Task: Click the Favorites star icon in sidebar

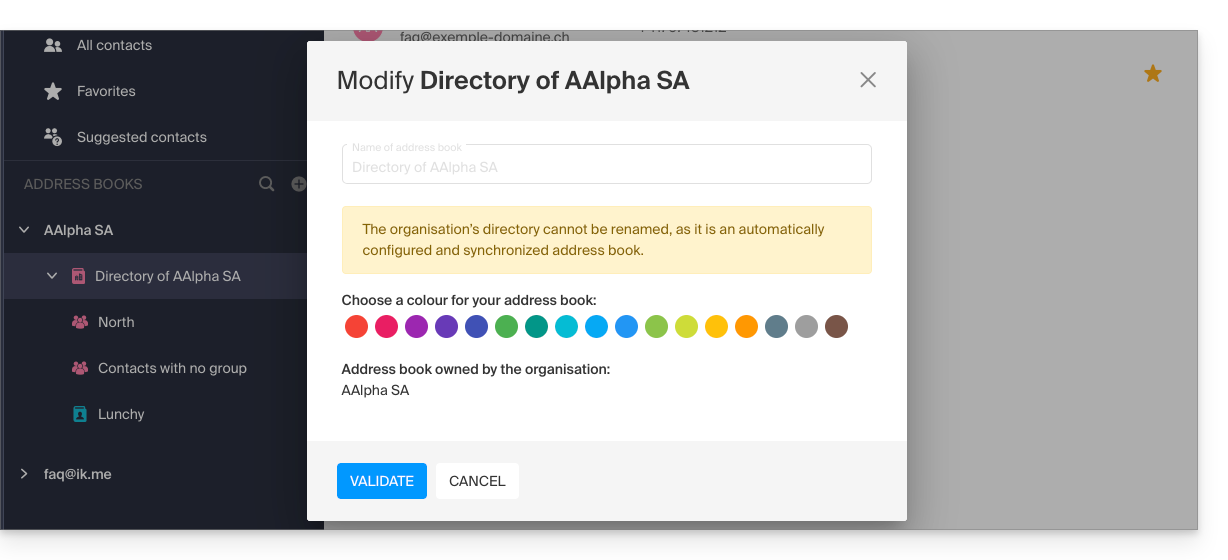Action: [53, 91]
